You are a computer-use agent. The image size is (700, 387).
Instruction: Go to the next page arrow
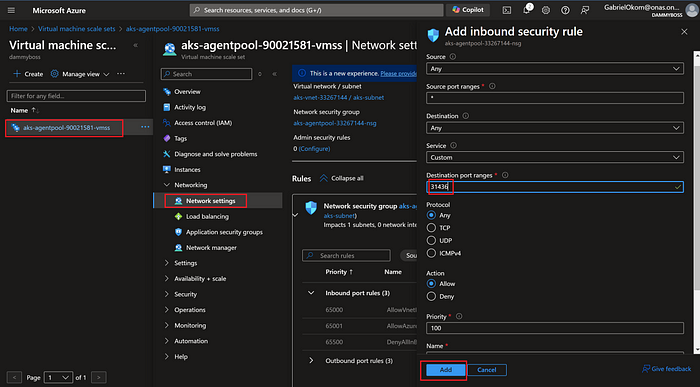[x=99, y=378]
